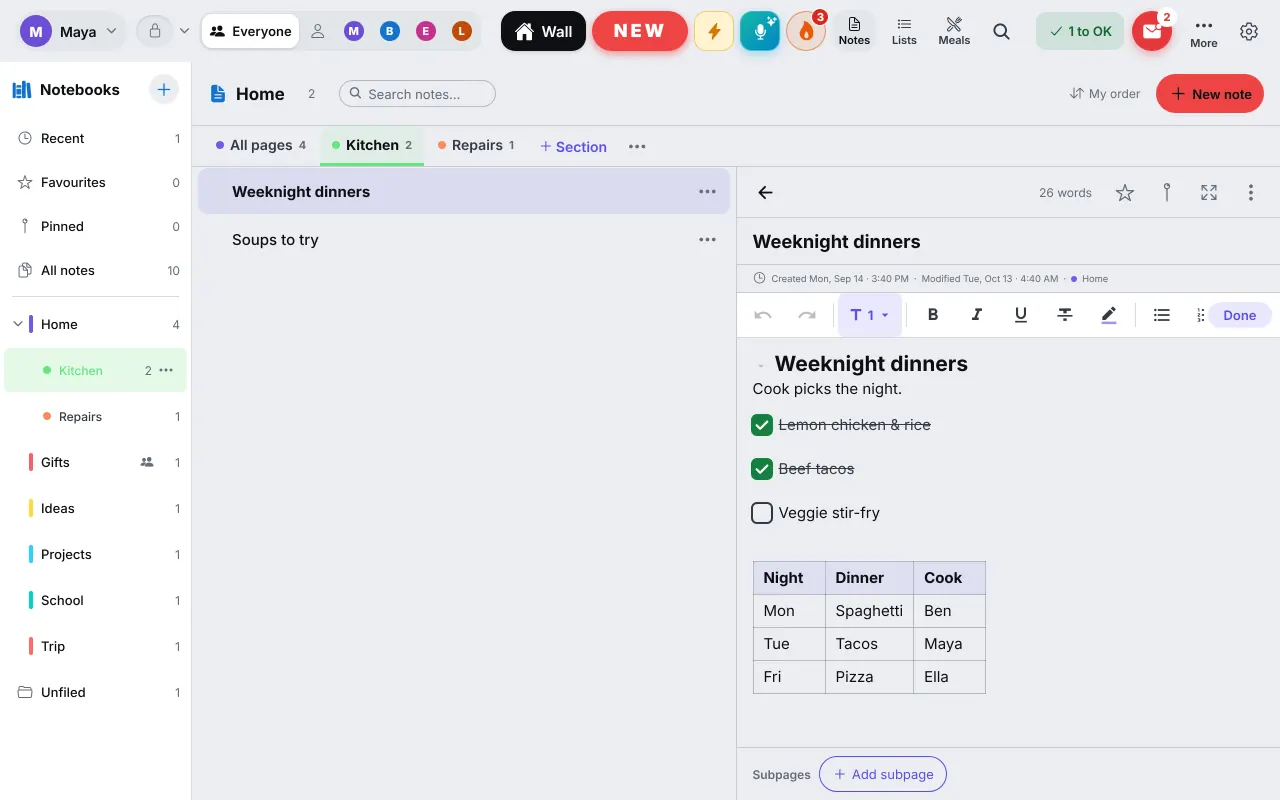Open the note's vertical three-dot menu
The height and width of the screenshot is (800, 1280).
[x=1251, y=193]
